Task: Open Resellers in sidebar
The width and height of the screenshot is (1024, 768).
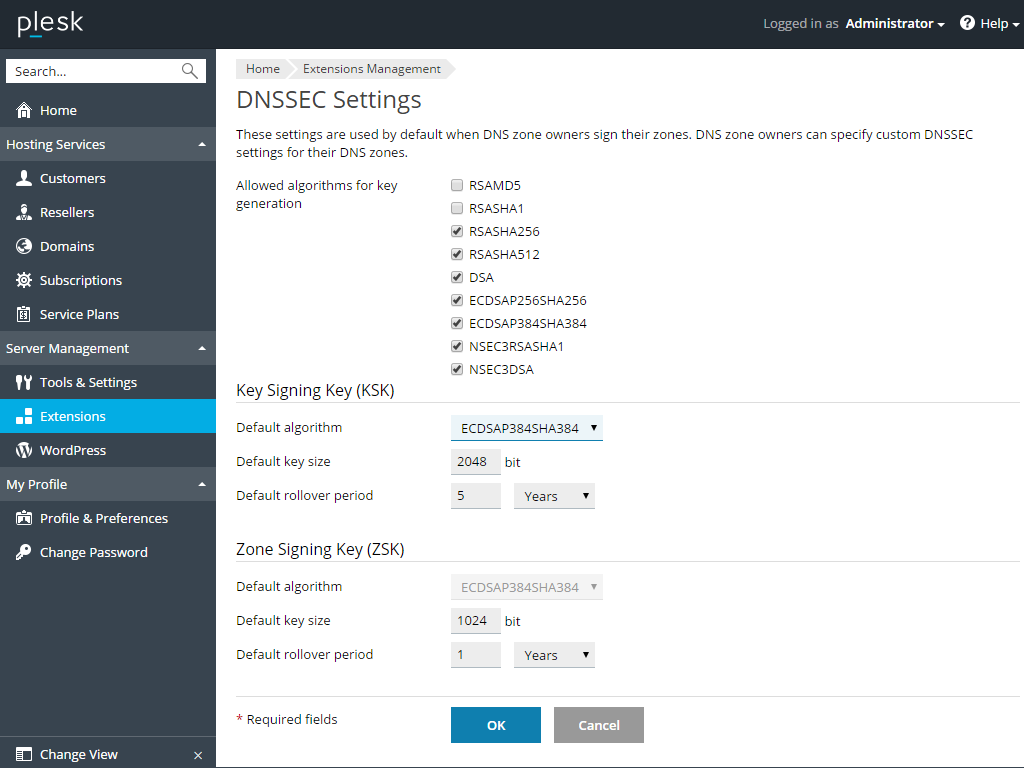Action: click(67, 212)
